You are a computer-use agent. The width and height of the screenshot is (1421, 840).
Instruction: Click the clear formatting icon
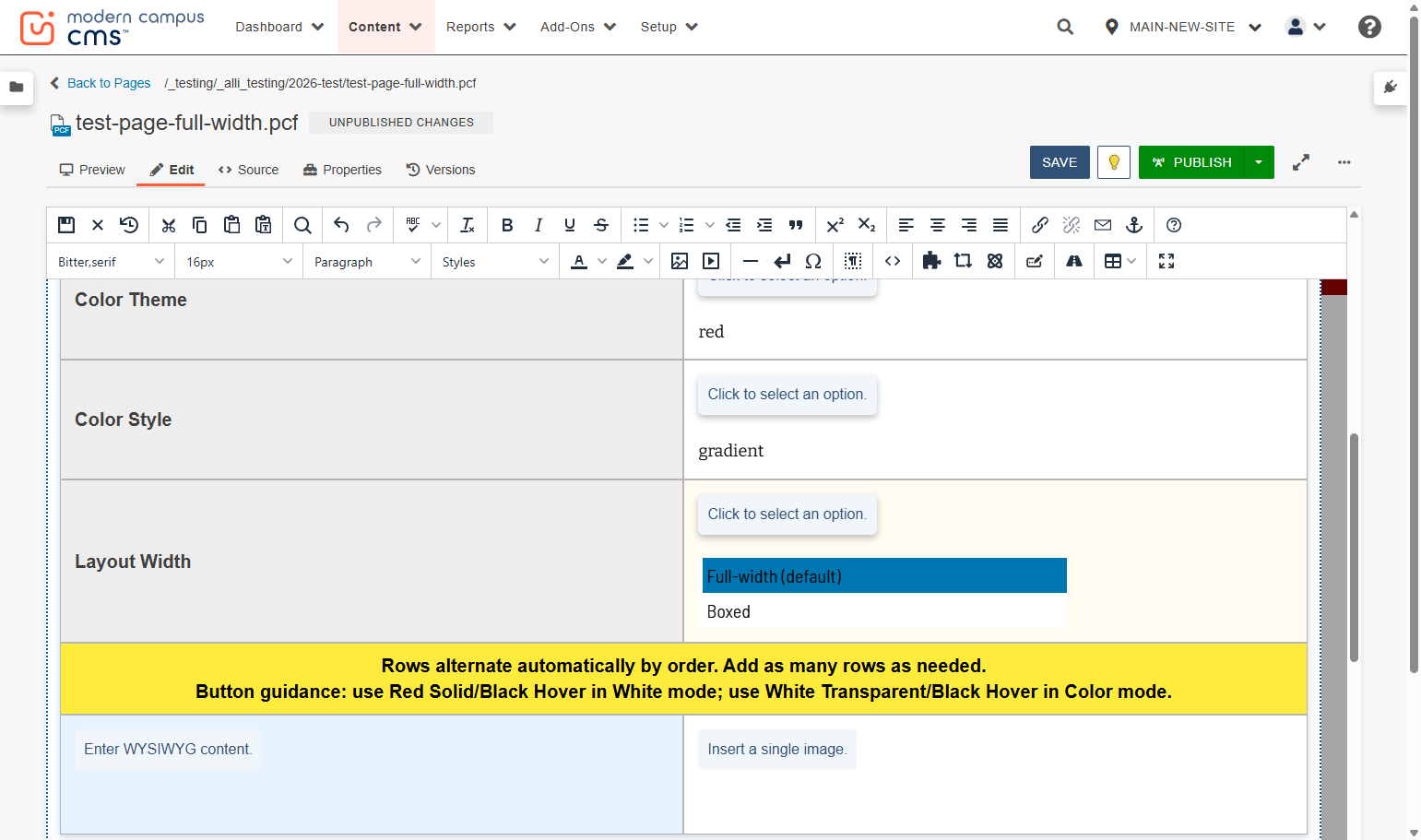pyautogui.click(x=468, y=225)
